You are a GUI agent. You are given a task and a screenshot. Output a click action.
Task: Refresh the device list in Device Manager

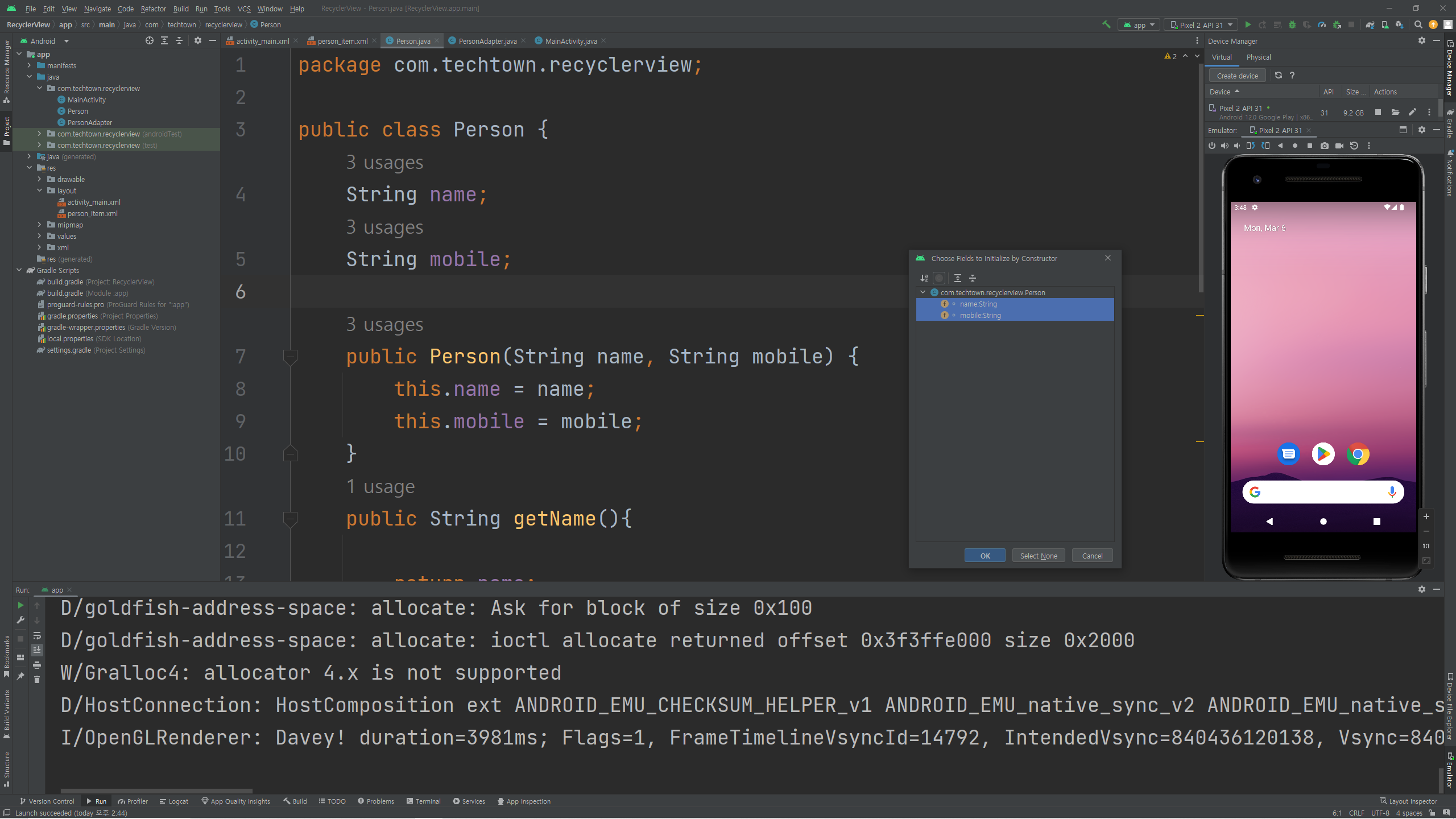pyautogui.click(x=1279, y=76)
